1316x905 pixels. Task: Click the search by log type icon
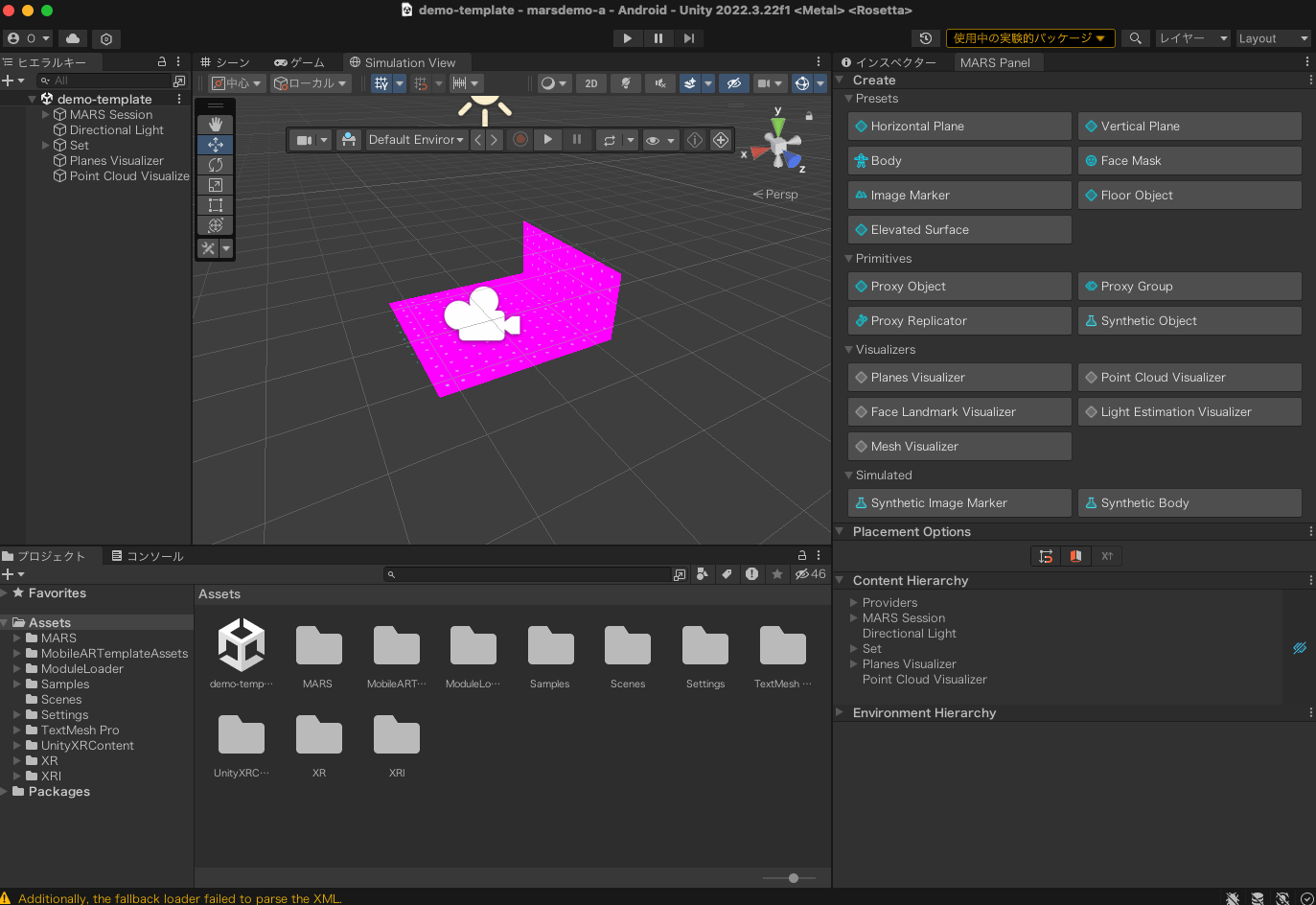752,574
